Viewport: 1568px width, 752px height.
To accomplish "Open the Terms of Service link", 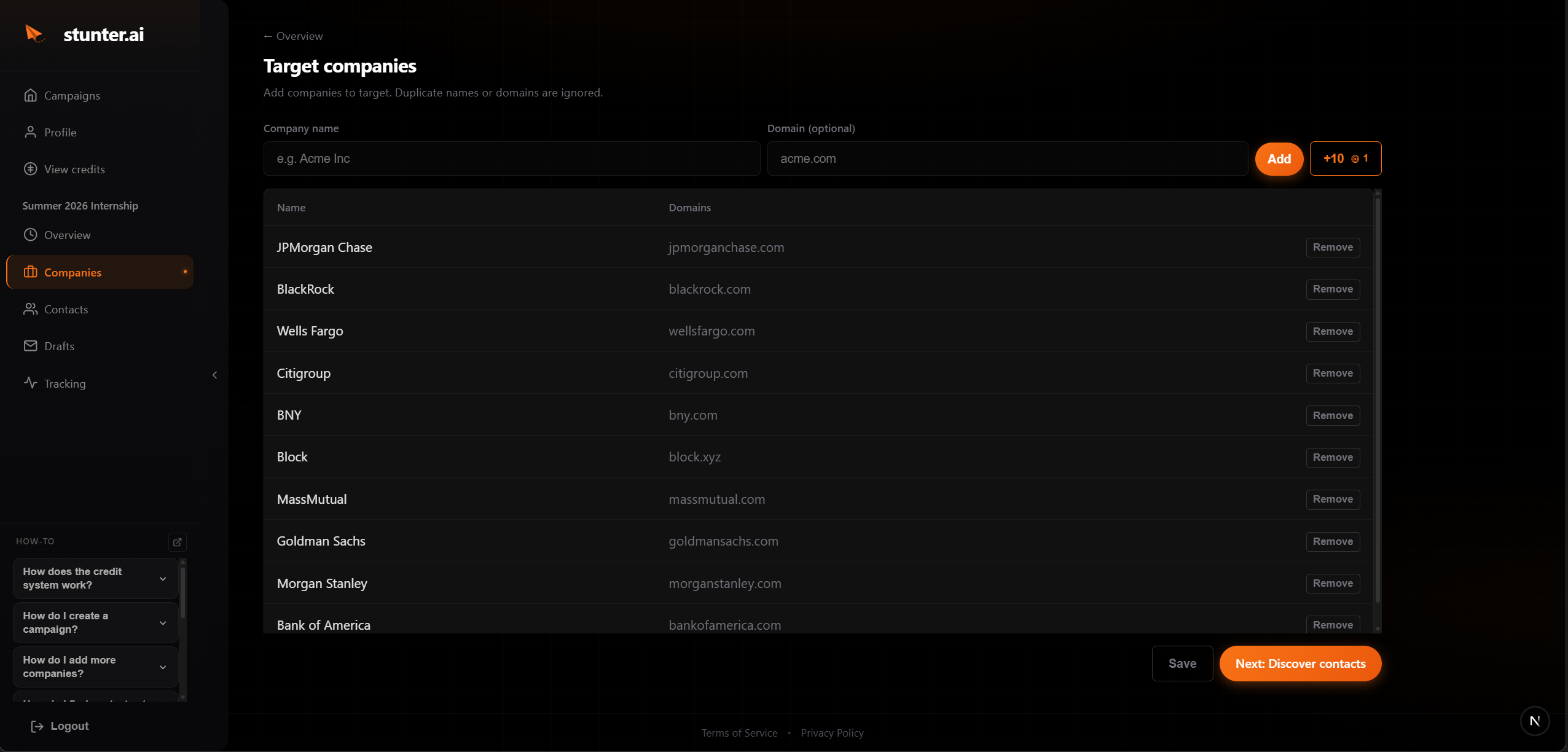I will tap(739, 733).
